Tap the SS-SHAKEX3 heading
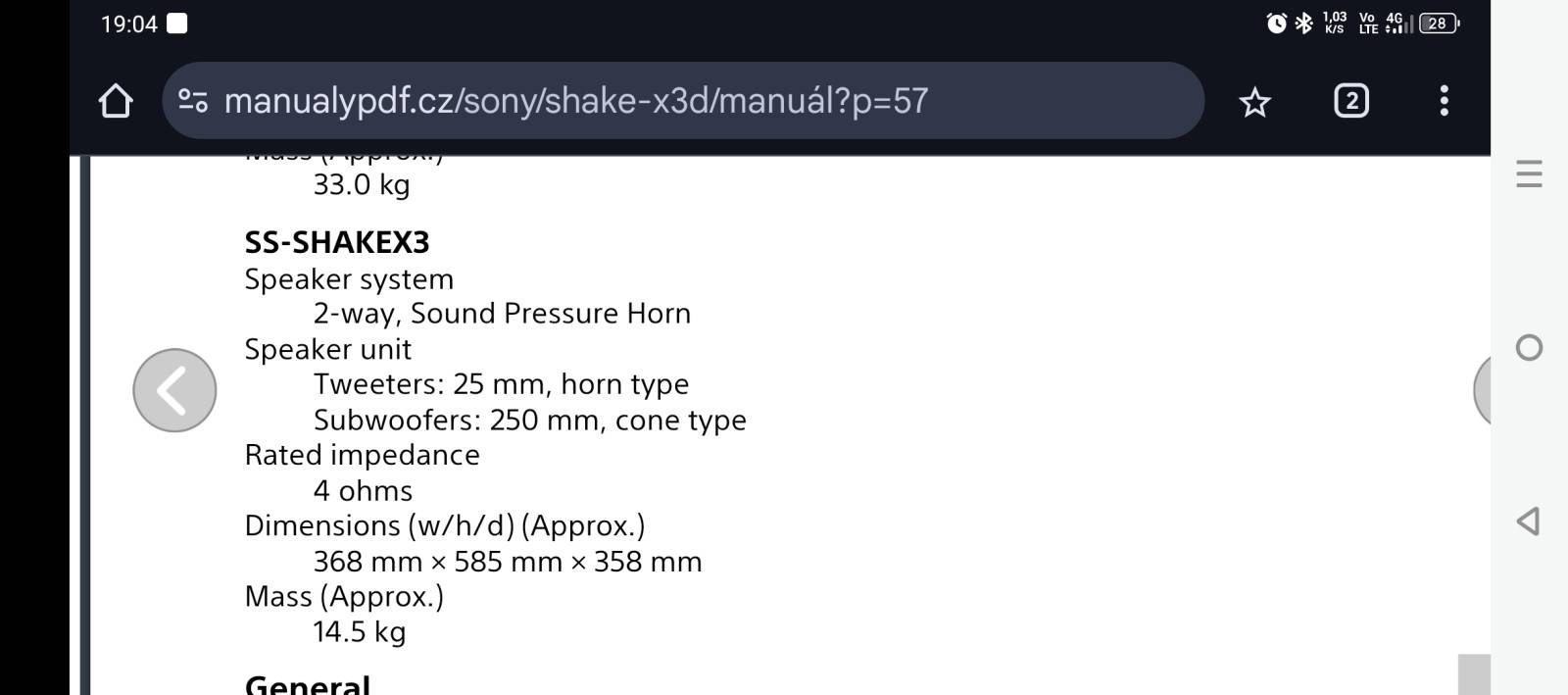The height and width of the screenshot is (695, 1568). tap(337, 242)
